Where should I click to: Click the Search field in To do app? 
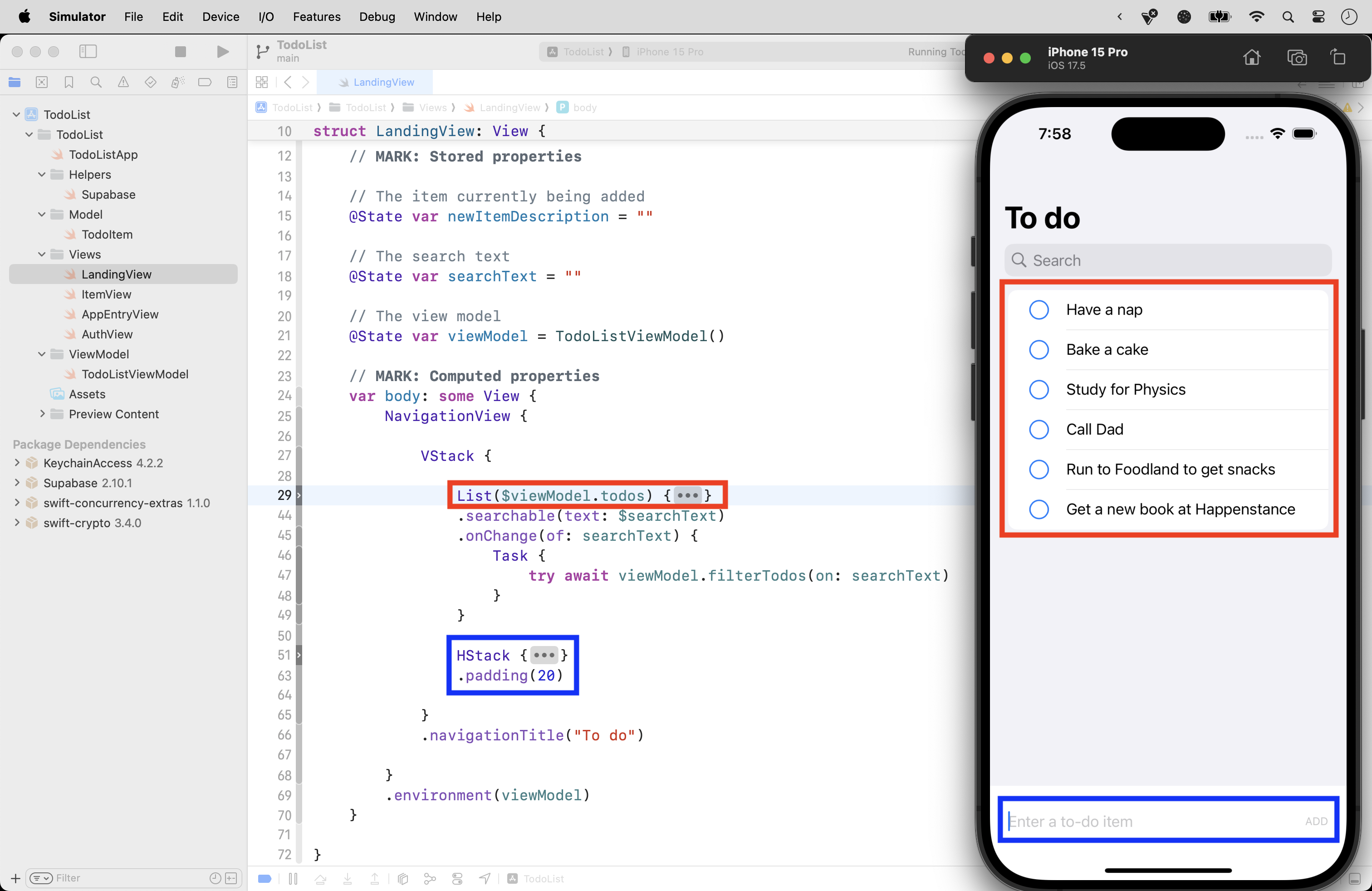(1167, 260)
